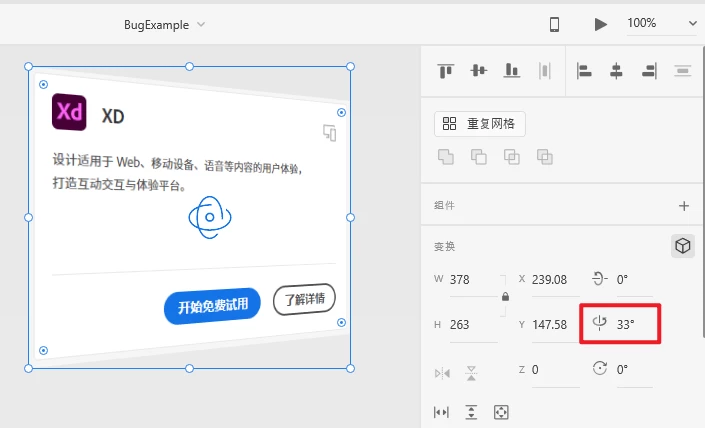Screen dimensions: 705x428
Task: Open the mobile device preview icon
Action: coord(554,24)
